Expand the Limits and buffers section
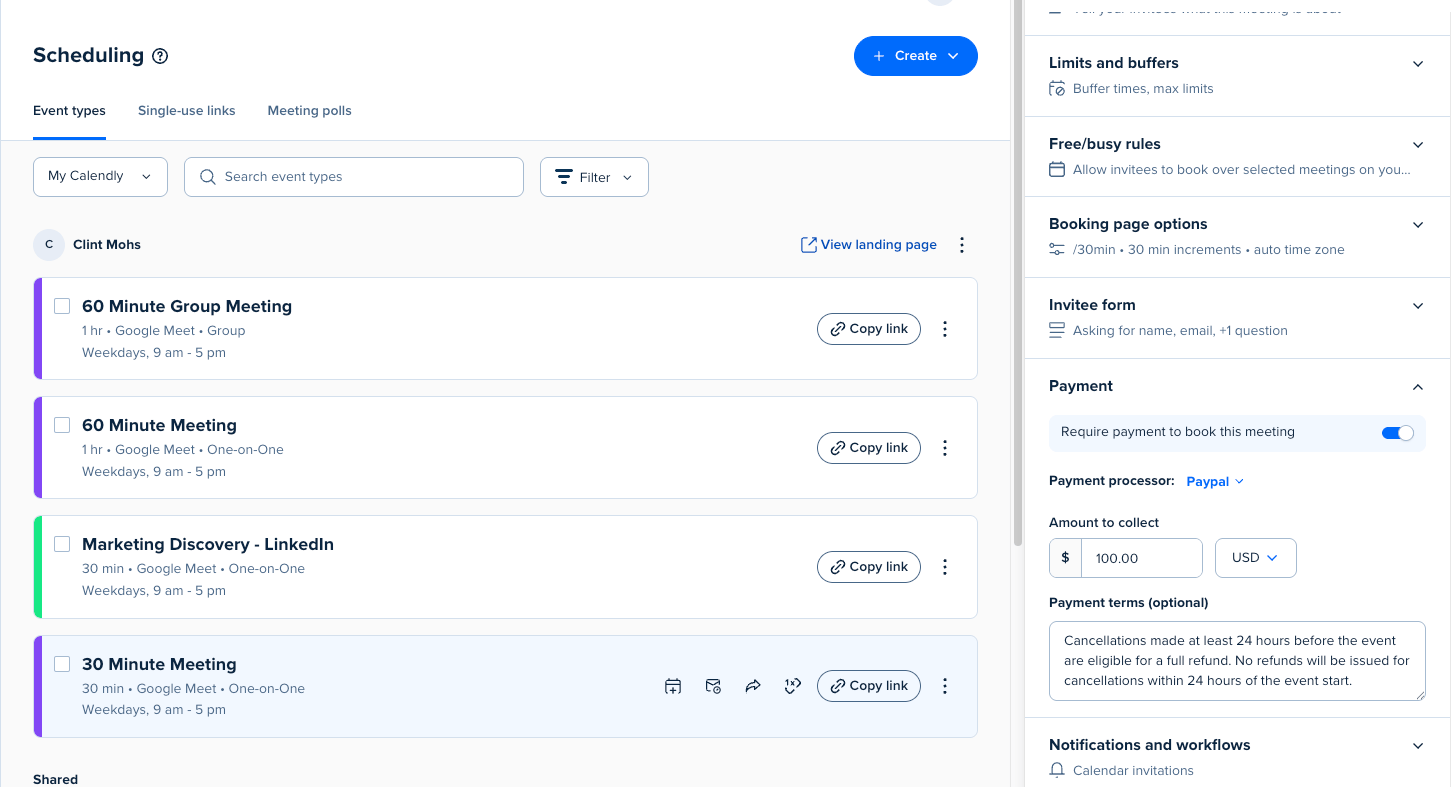1451x787 pixels. point(1236,75)
